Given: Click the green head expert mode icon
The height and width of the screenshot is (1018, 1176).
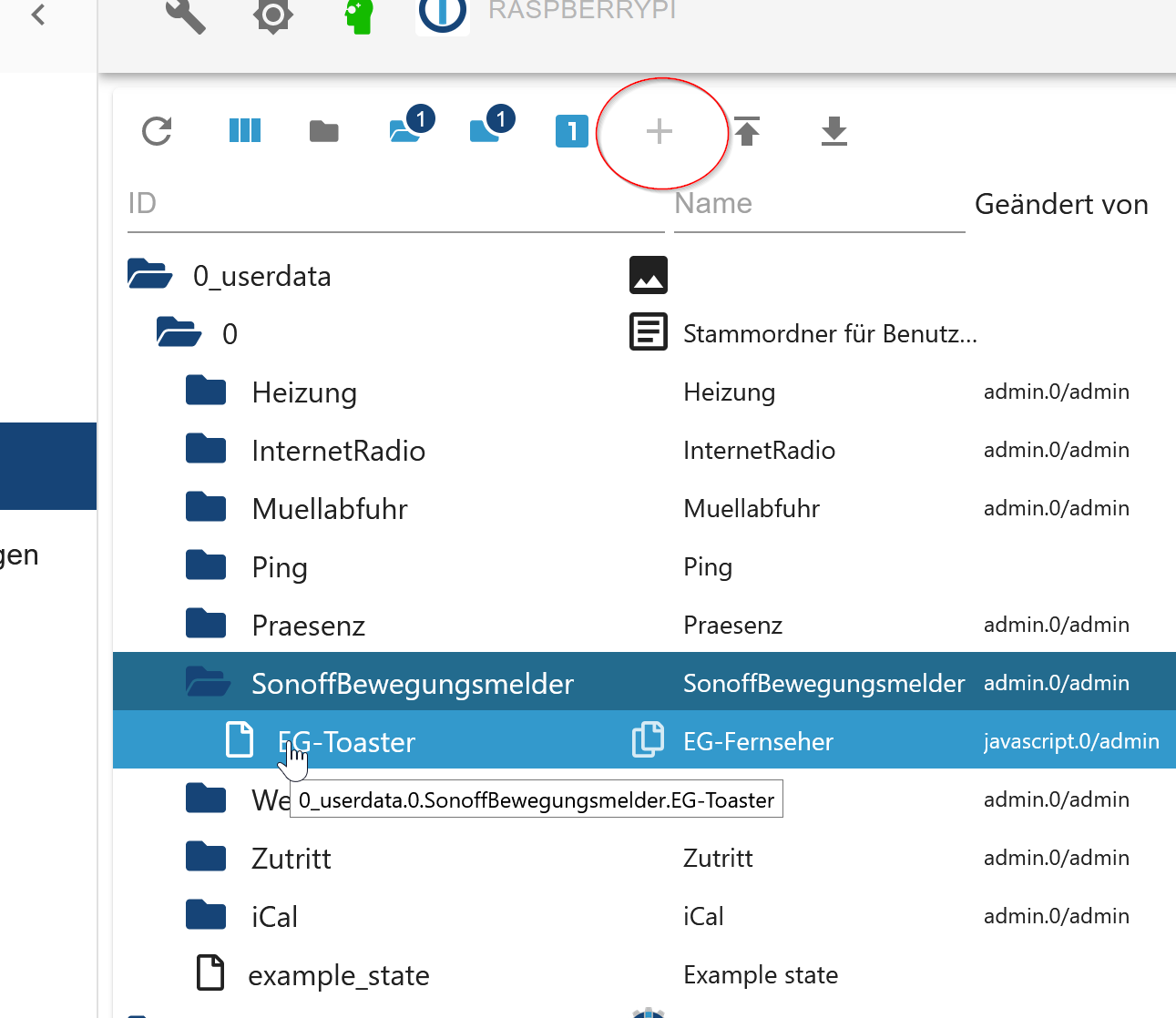Looking at the screenshot, I should point(359,16).
